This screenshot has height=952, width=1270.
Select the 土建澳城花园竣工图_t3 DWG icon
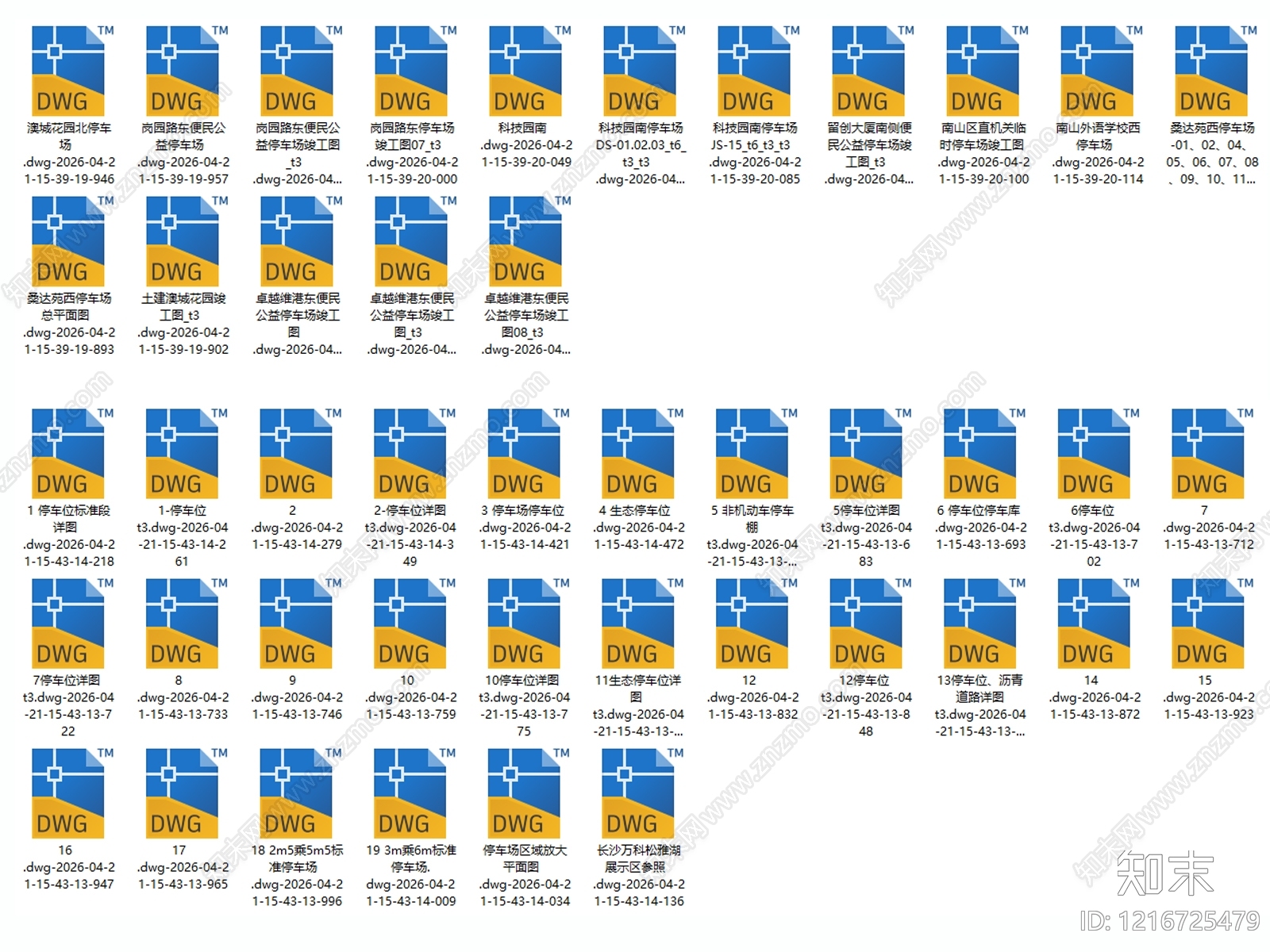(x=183, y=241)
